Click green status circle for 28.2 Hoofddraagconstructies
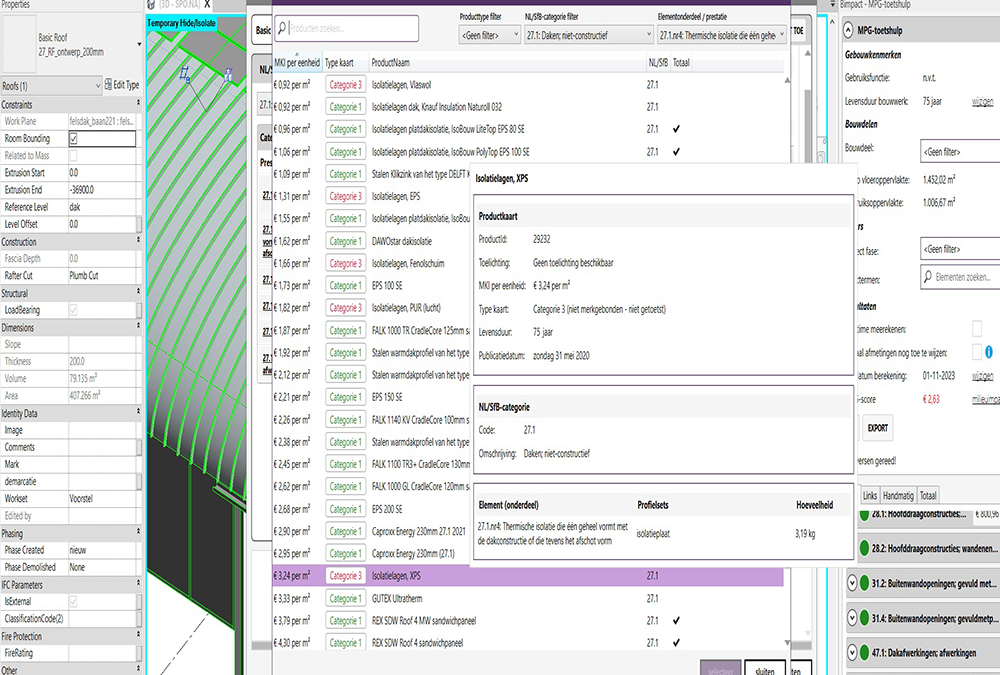The height and width of the screenshot is (675, 1000). click(x=866, y=548)
